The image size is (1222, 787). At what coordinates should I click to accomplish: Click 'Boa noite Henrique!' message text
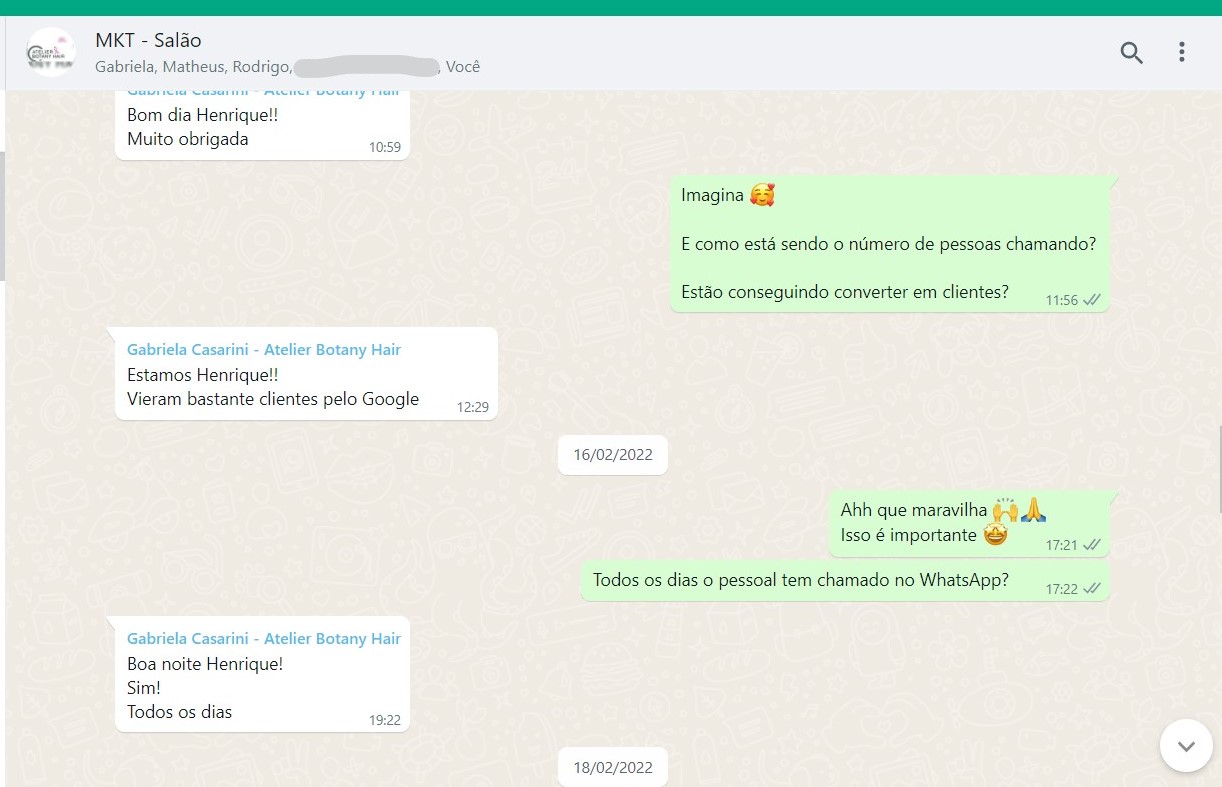(x=205, y=664)
